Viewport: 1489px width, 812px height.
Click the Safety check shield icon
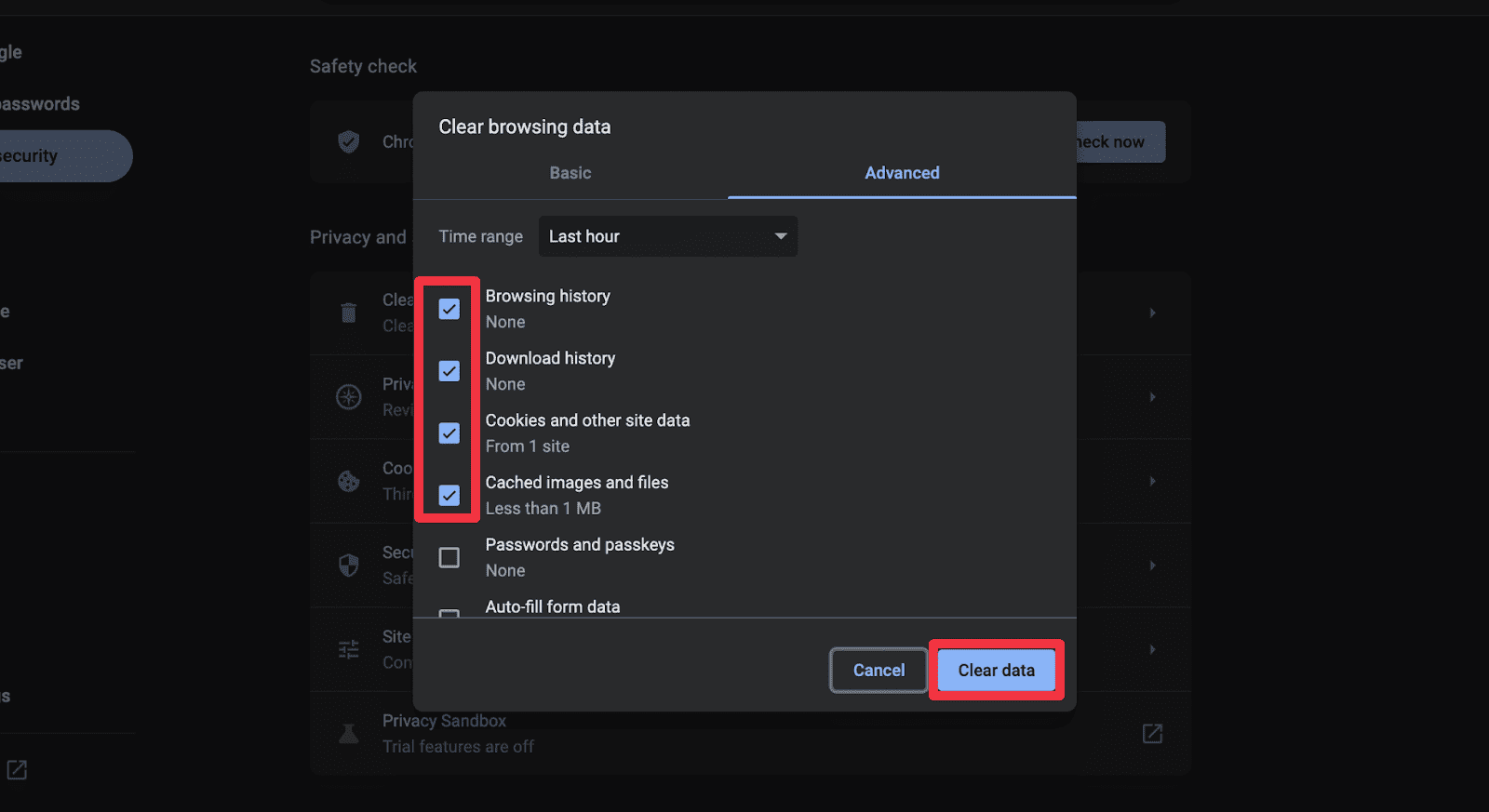click(349, 141)
